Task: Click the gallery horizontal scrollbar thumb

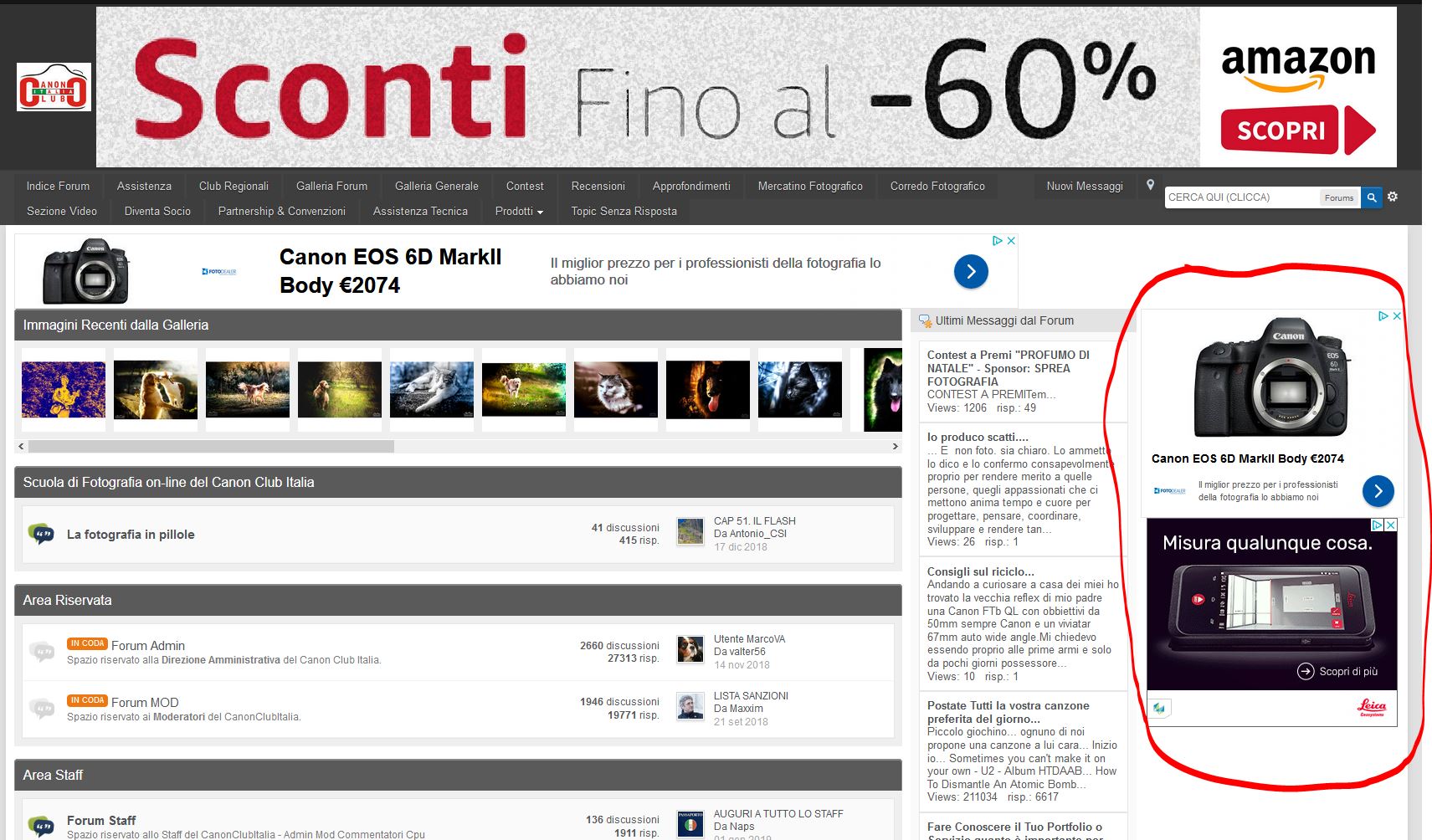Action: point(211,447)
